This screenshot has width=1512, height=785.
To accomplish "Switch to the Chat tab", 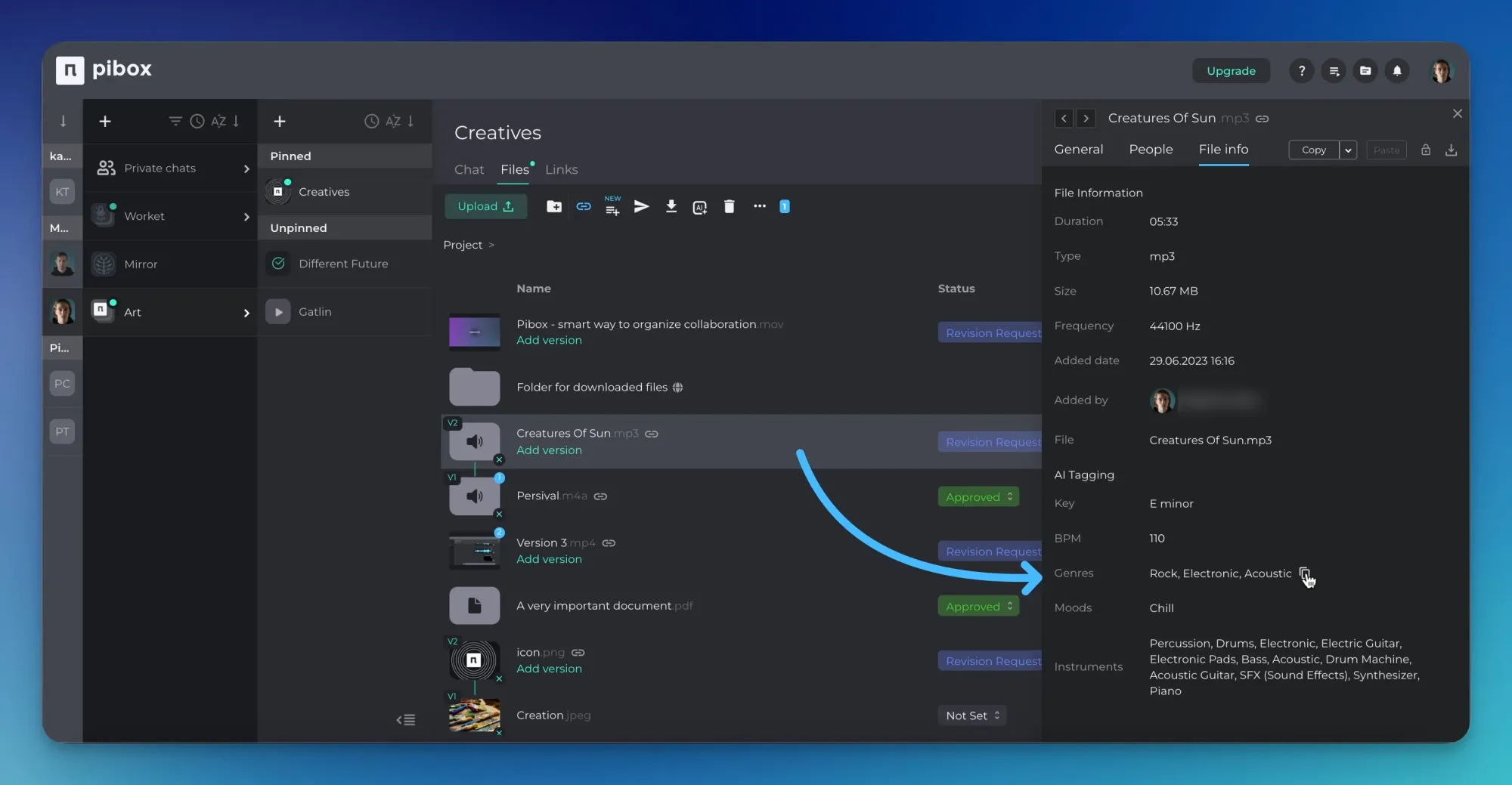I will pos(469,169).
